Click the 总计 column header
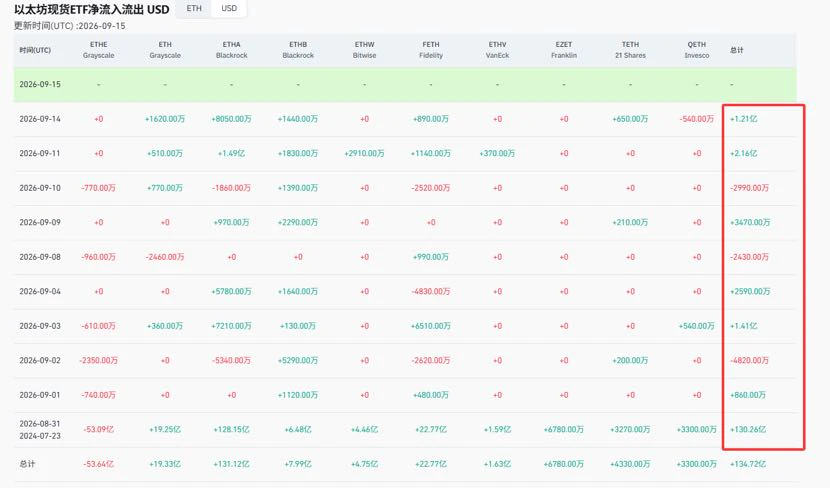 pyautogui.click(x=737, y=50)
